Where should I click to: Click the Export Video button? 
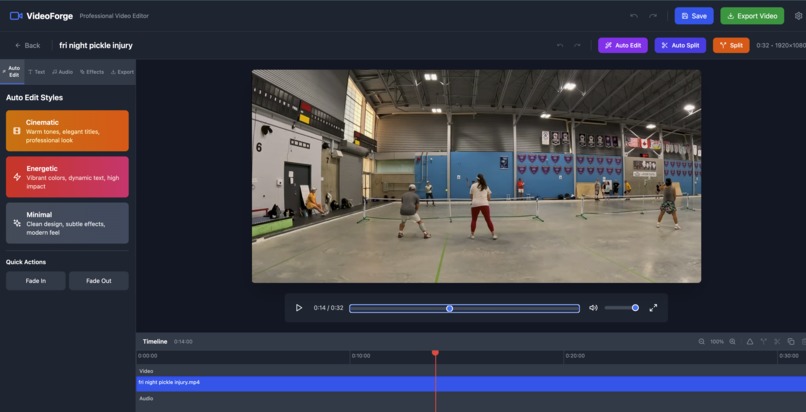(752, 16)
